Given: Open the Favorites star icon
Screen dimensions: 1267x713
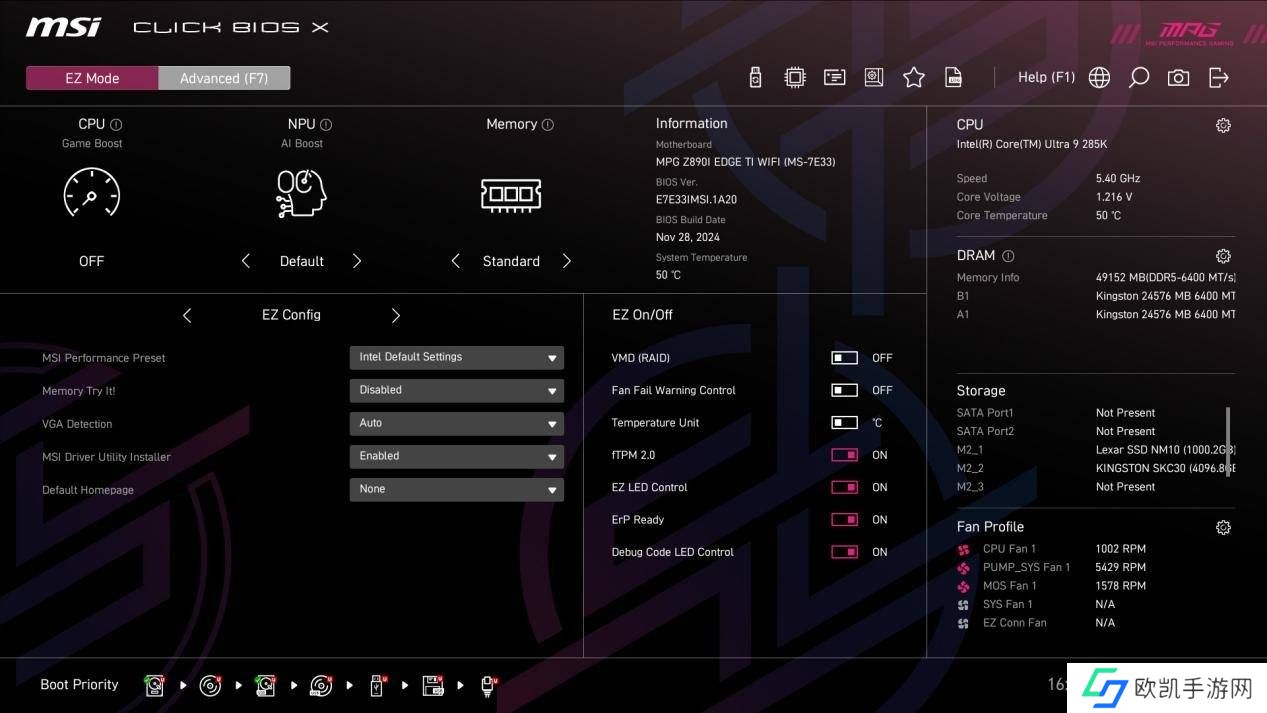Looking at the screenshot, I should (x=913, y=77).
